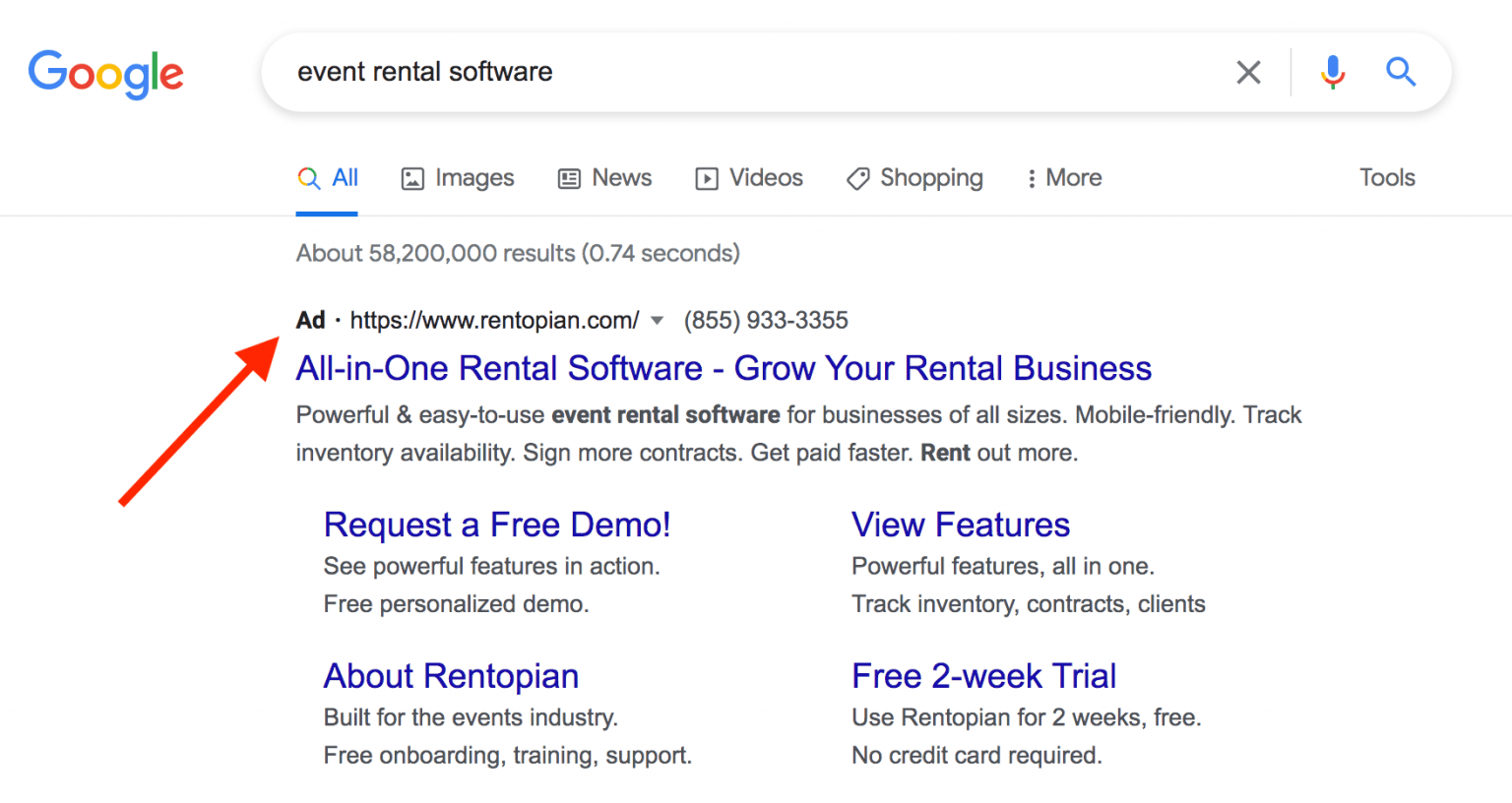Select the All results tab
The width and height of the screenshot is (1512, 803).
tap(328, 178)
